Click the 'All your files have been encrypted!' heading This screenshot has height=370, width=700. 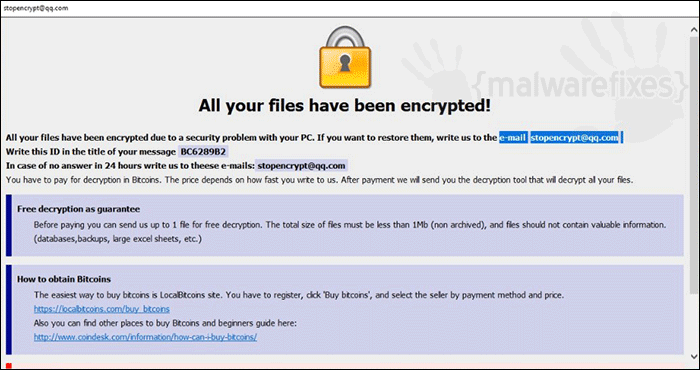click(344, 106)
